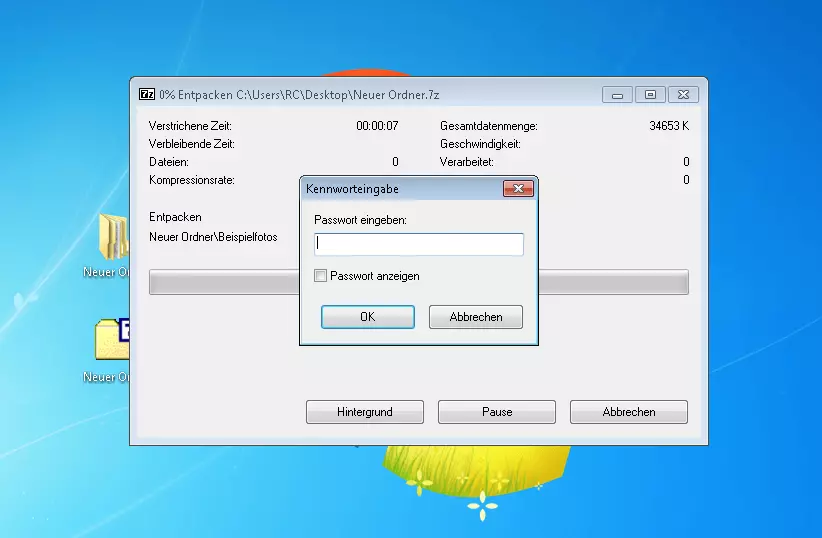Screen dimensions: 822x538
Task: Confirm the password with OK
Action: 367,317
